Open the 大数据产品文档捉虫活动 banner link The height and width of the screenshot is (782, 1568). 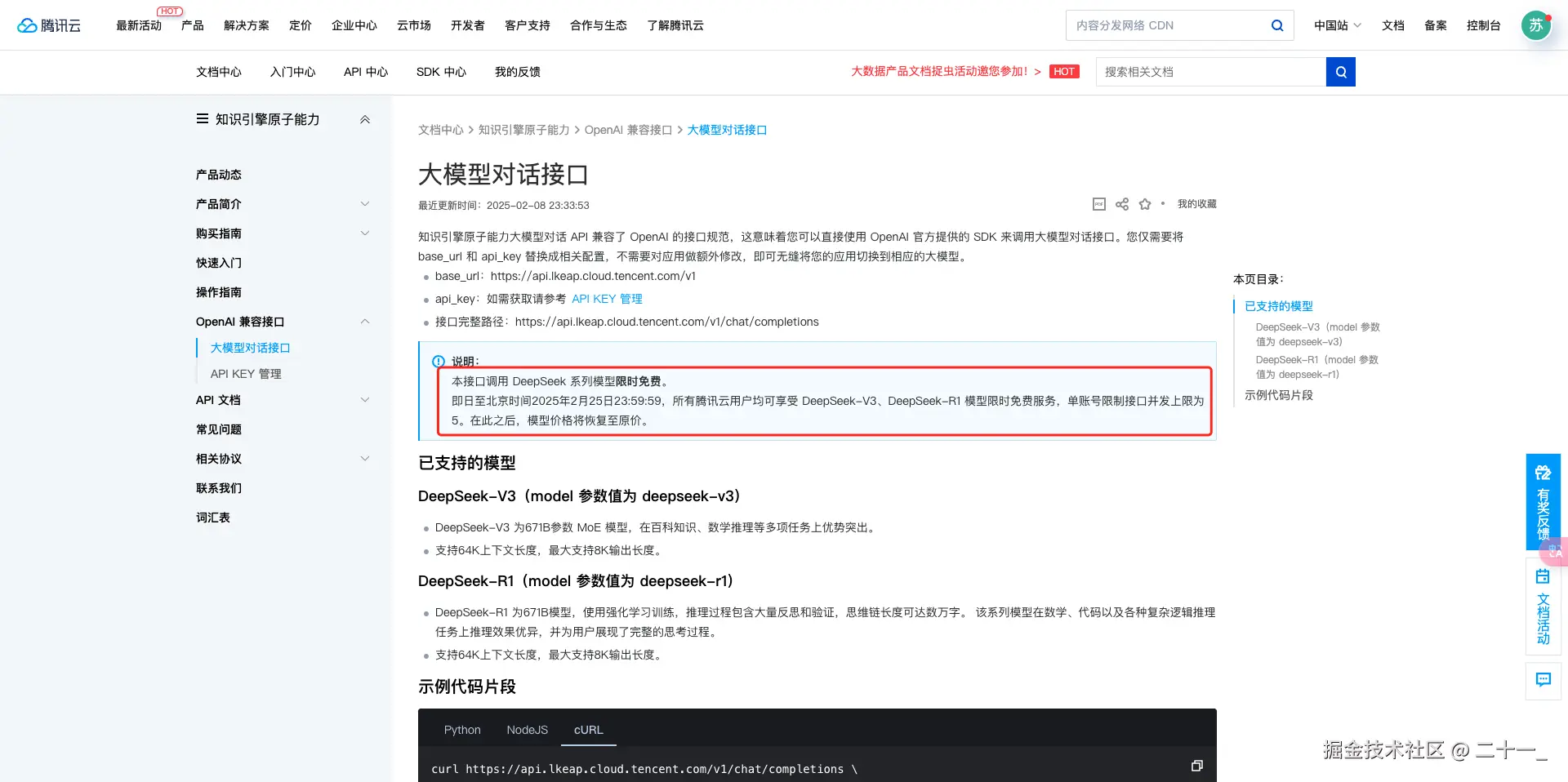pyautogui.click(x=946, y=72)
